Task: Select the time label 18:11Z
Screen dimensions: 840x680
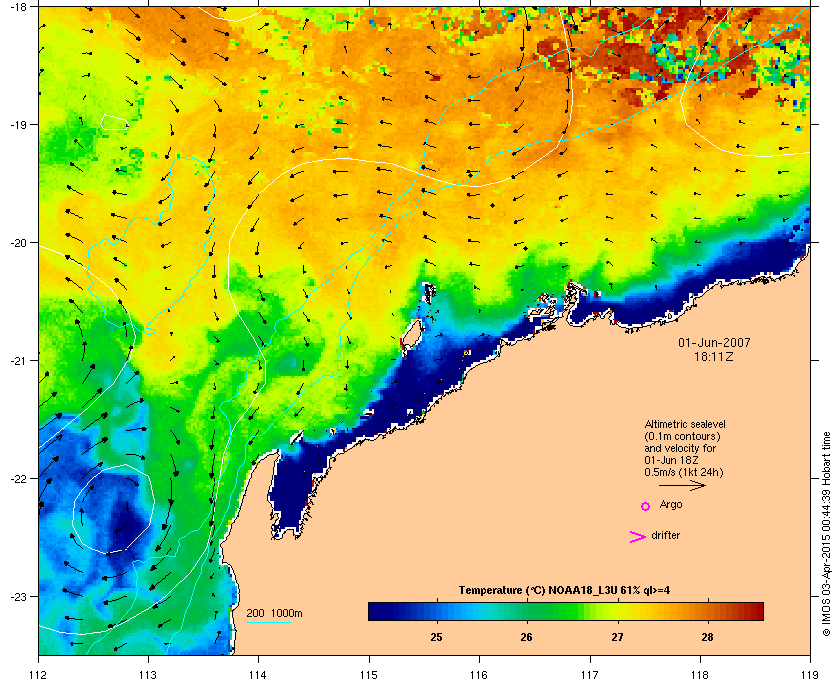Action: click(x=714, y=356)
